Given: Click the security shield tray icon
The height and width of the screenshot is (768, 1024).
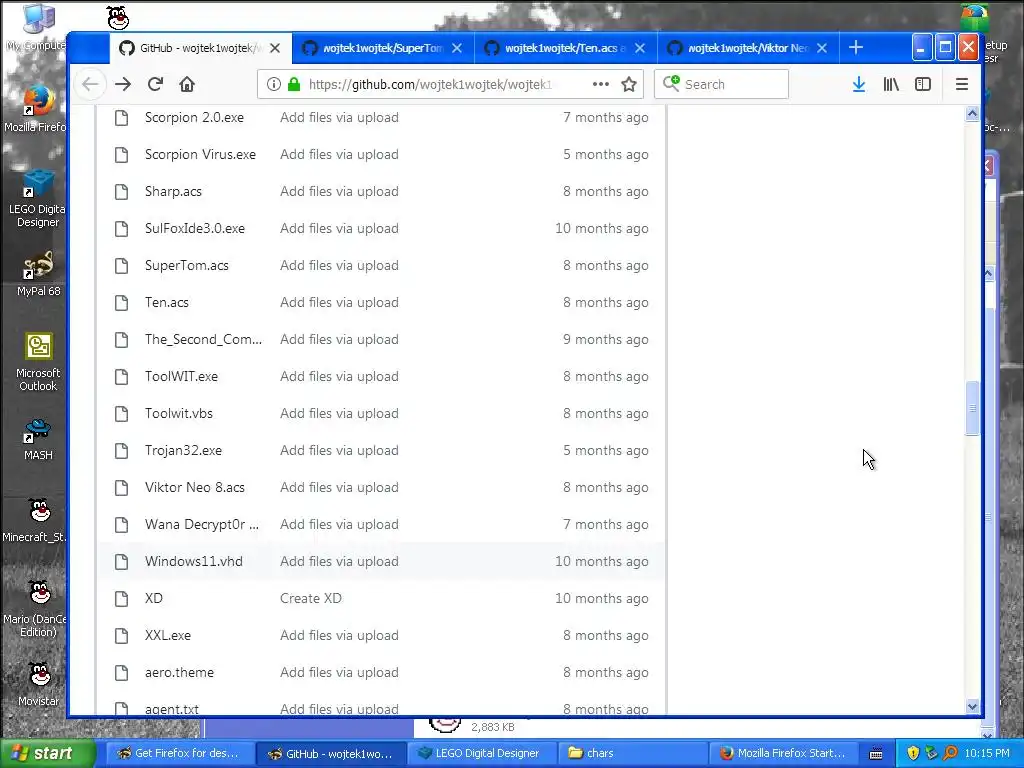Looking at the screenshot, I should [913, 753].
